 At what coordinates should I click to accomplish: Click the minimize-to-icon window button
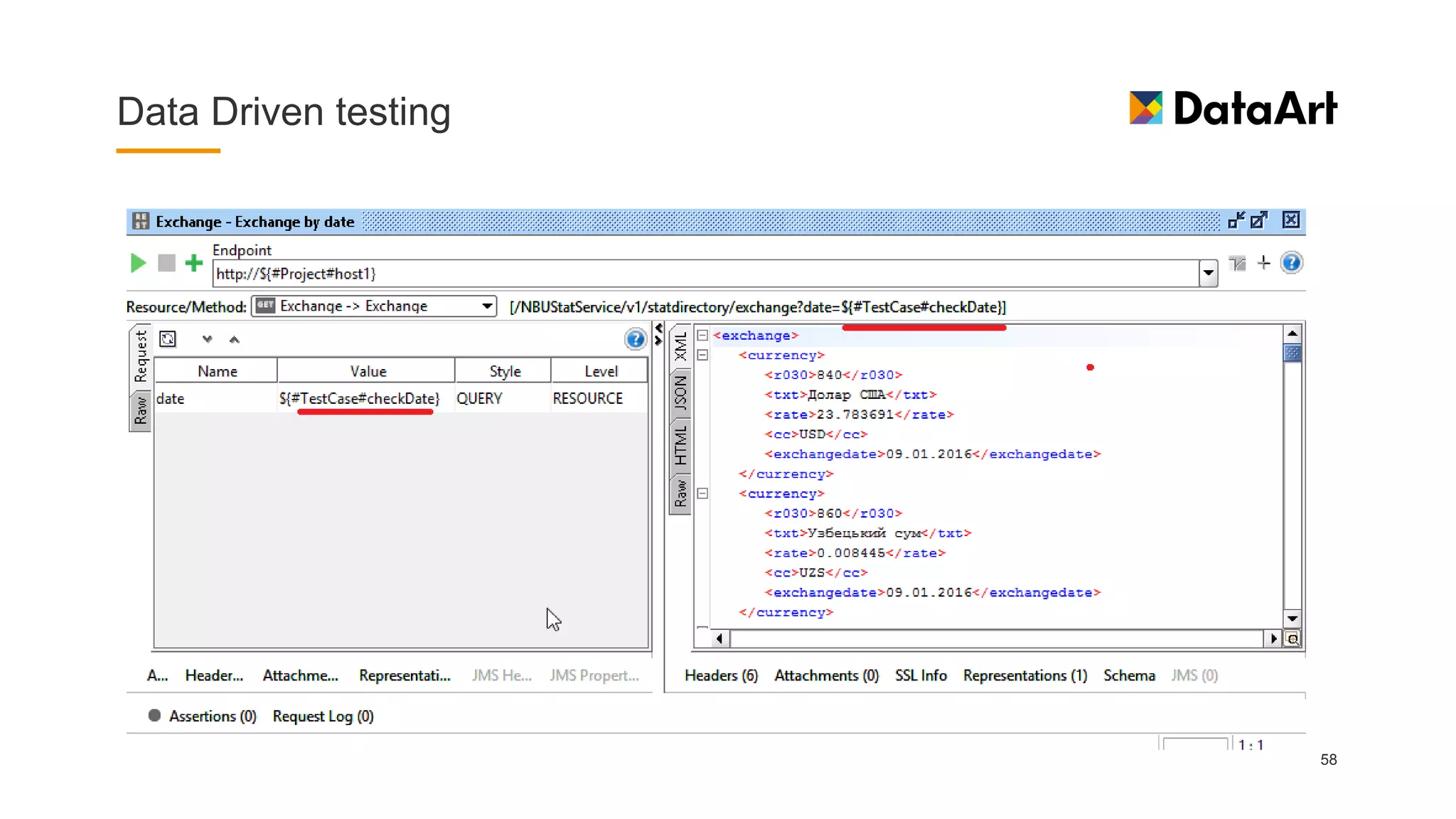pyautogui.click(x=1236, y=220)
